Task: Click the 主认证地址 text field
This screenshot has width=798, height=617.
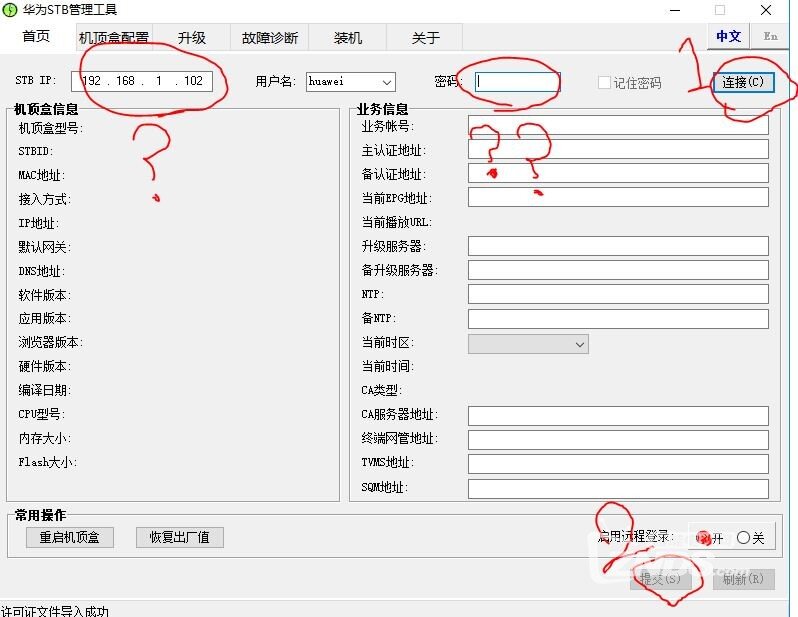Action: pyautogui.click(x=617, y=150)
